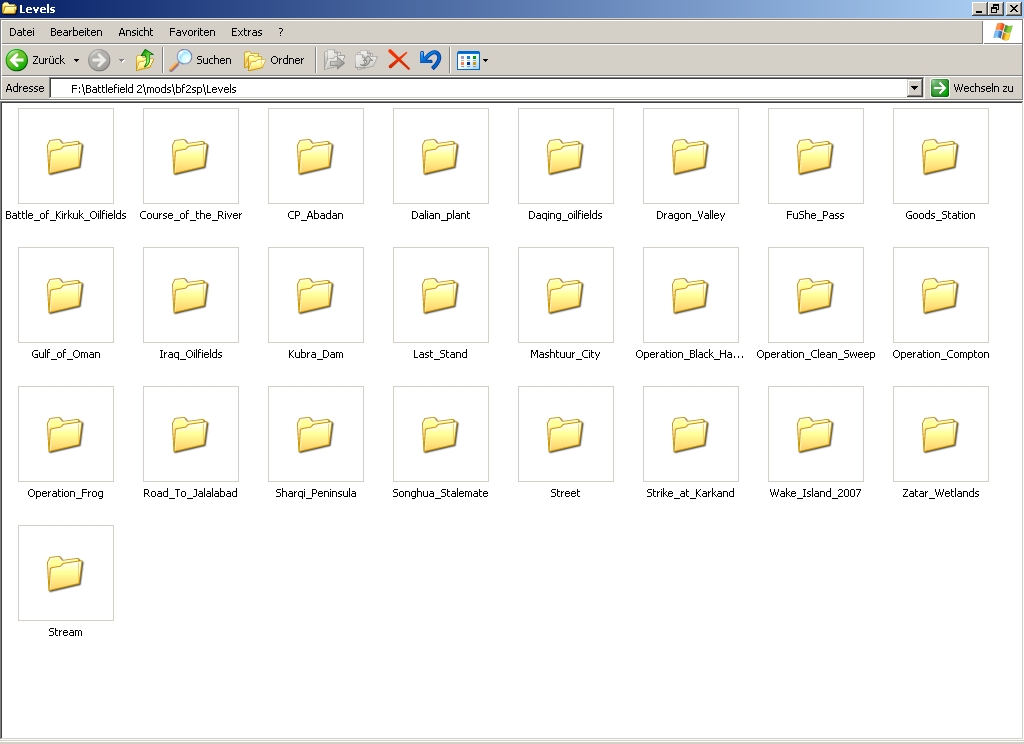Click the Copy To folder icon
The image size is (1024, 744).
[x=366, y=60]
